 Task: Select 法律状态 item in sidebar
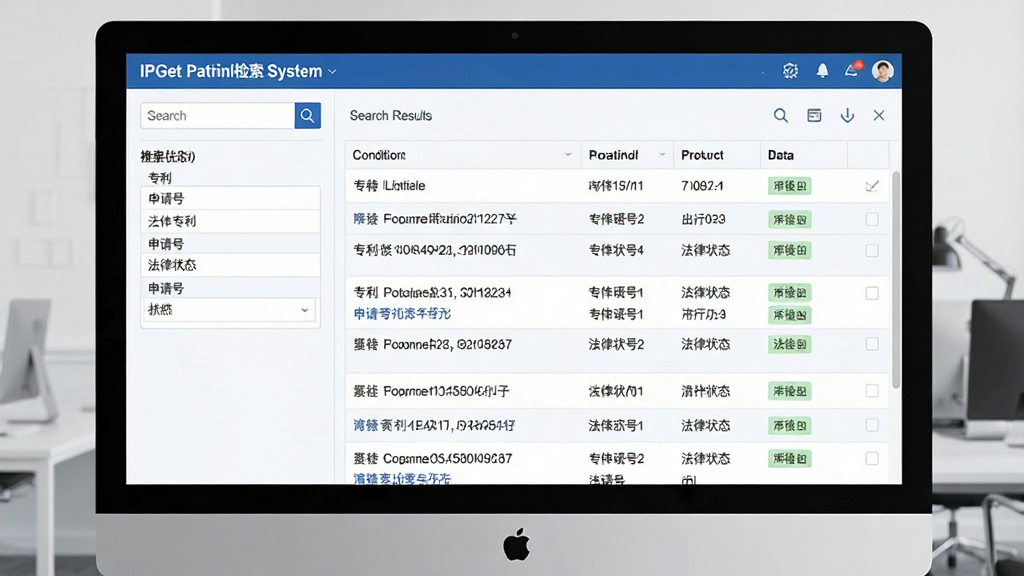coord(230,265)
